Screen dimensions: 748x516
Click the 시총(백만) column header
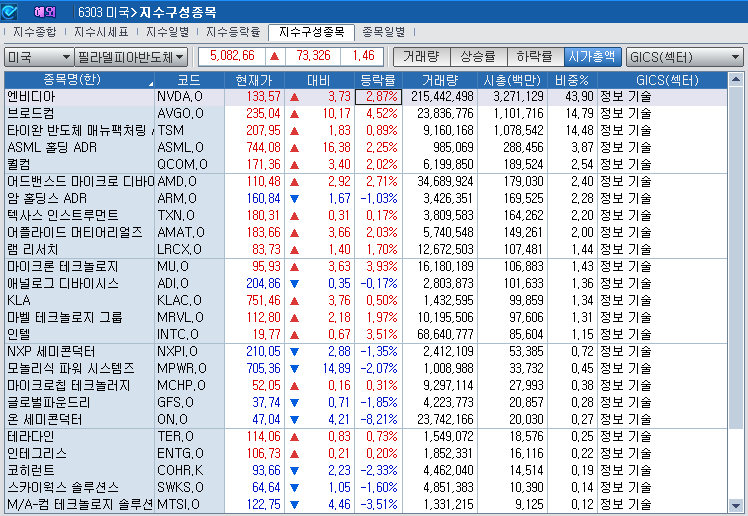(x=512, y=80)
